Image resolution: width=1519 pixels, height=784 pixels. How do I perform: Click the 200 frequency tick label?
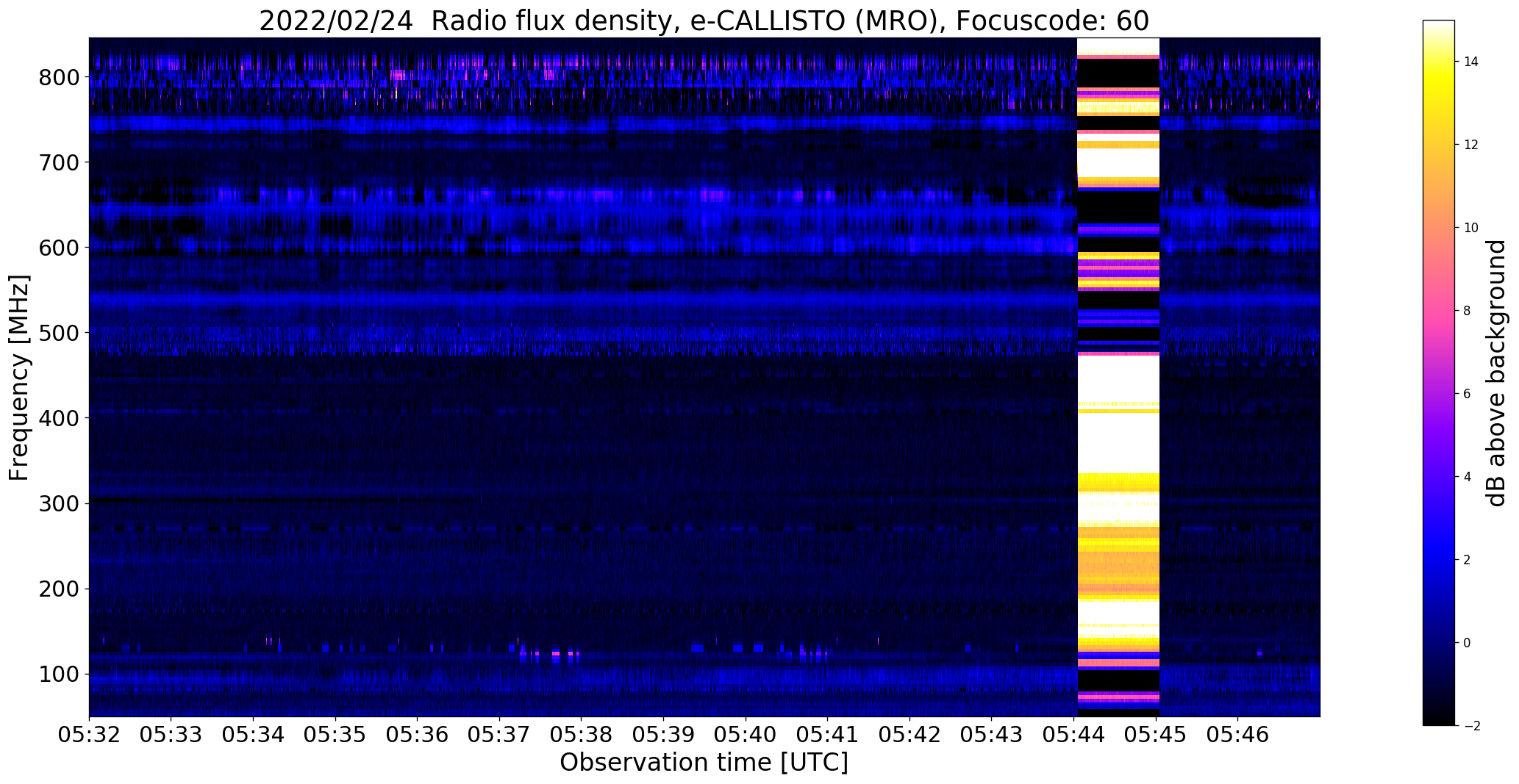(60, 589)
